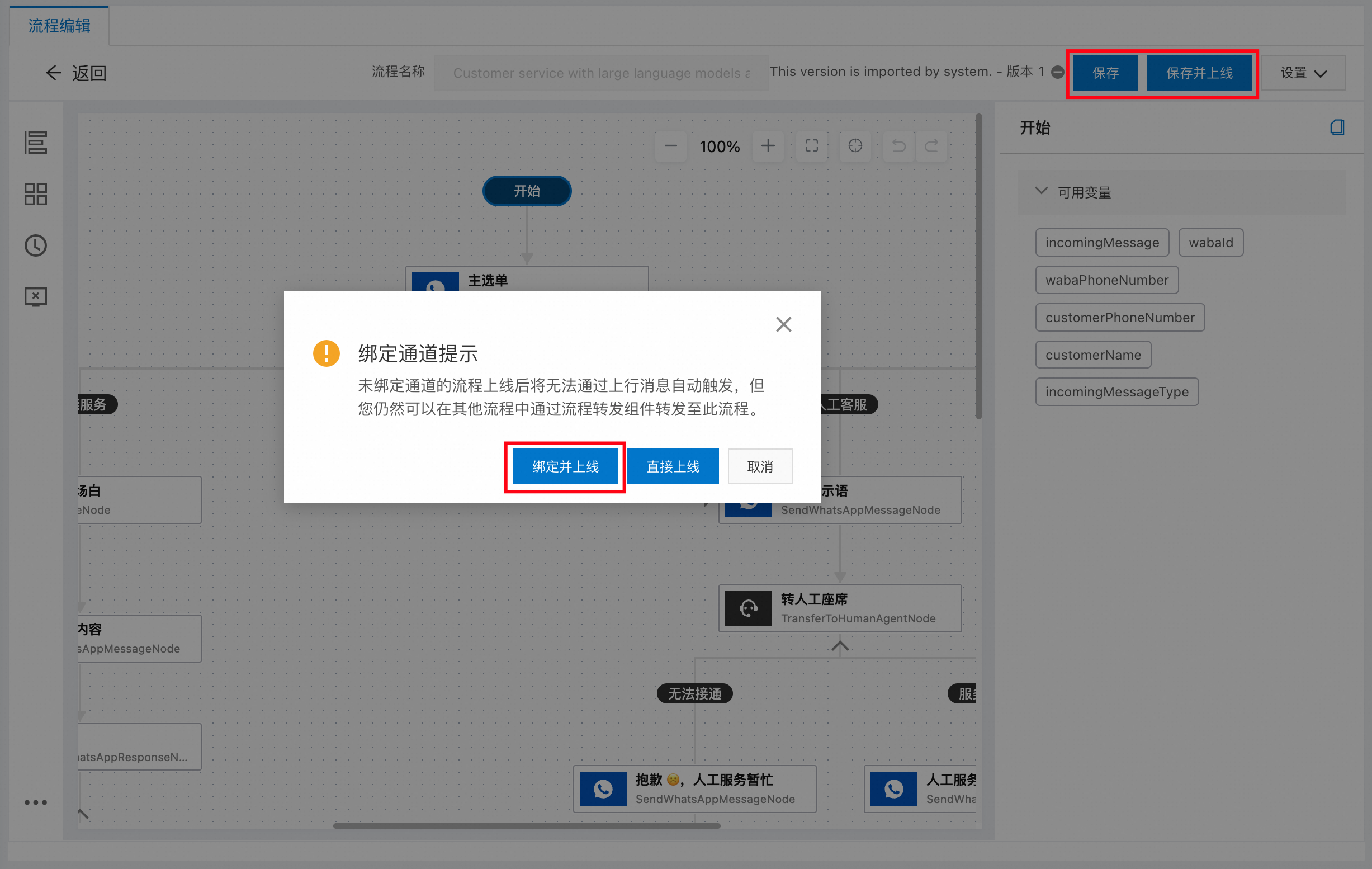The height and width of the screenshot is (869, 1372).
Task: Zoom out canvas with minus icon
Action: pyautogui.click(x=670, y=146)
